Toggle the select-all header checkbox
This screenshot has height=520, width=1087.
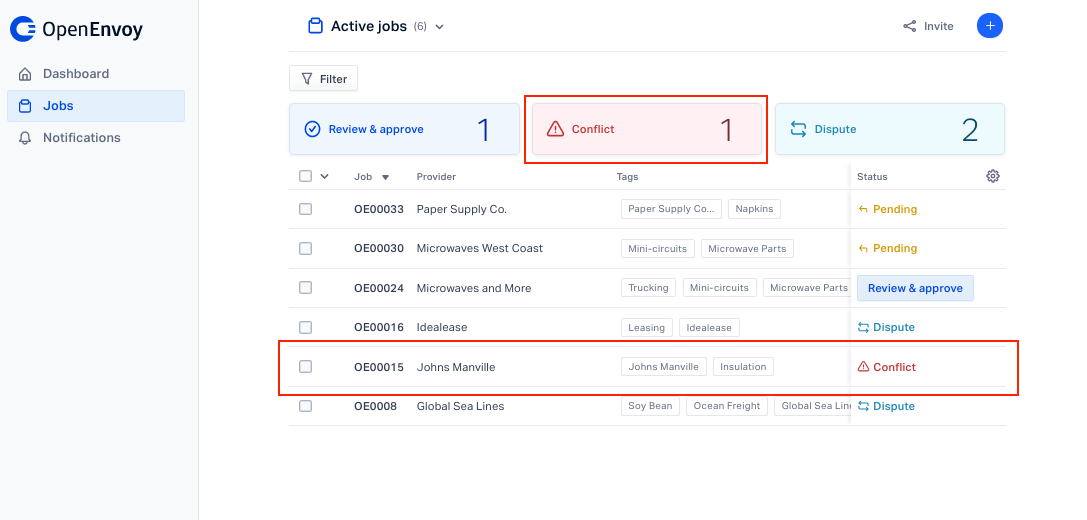tap(305, 176)
